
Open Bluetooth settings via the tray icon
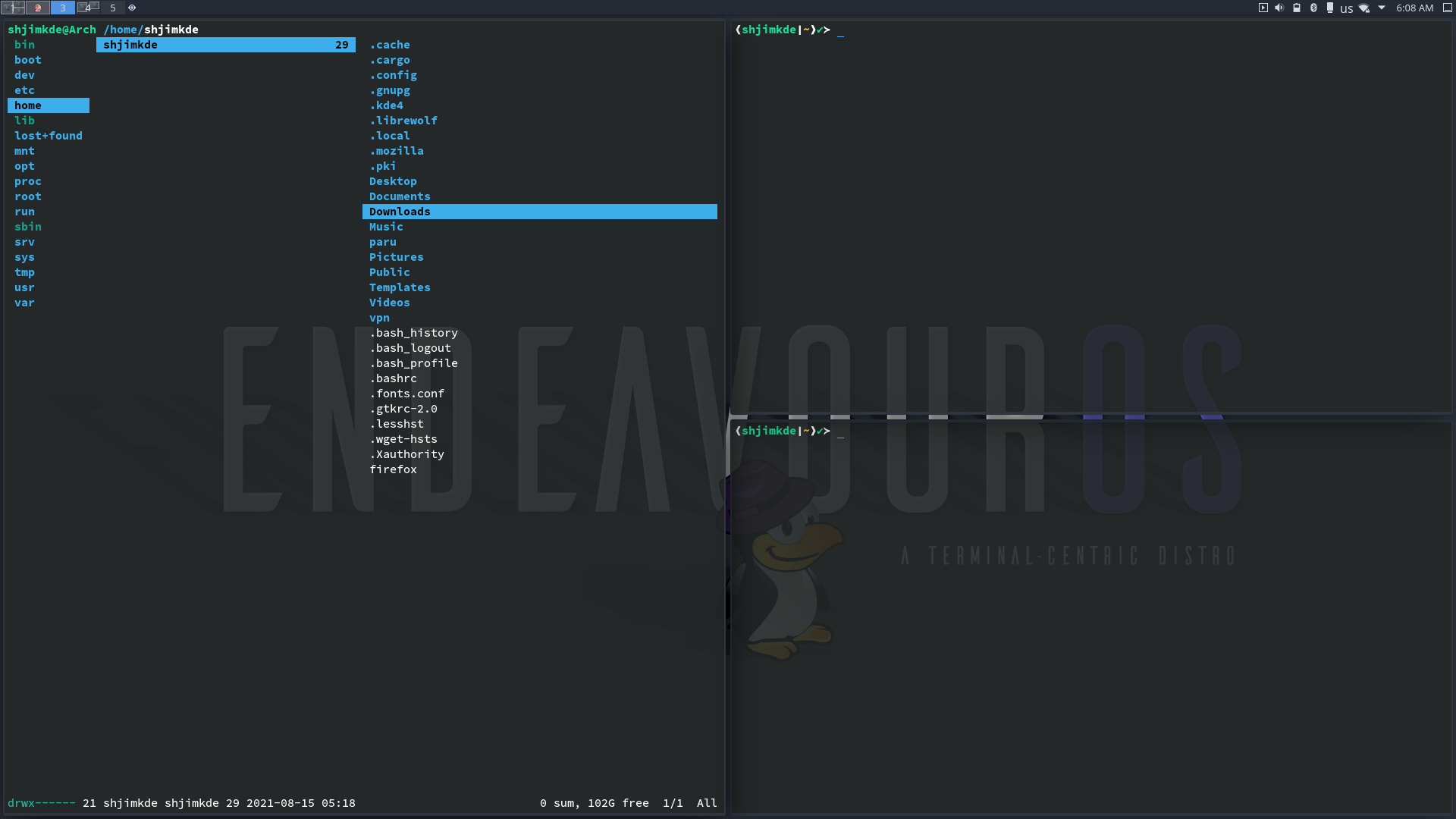tap(1313, 8)
